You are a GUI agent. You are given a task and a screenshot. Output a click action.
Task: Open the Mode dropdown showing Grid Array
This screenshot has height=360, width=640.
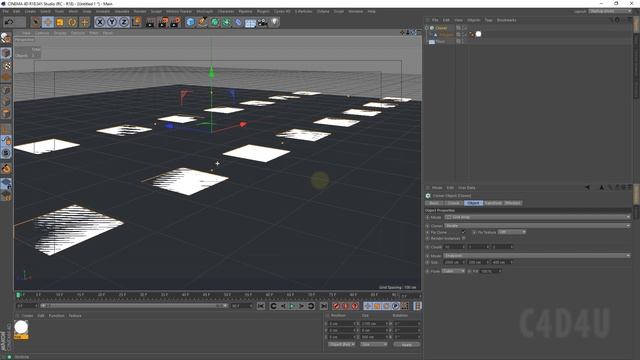tap(537, 217)
